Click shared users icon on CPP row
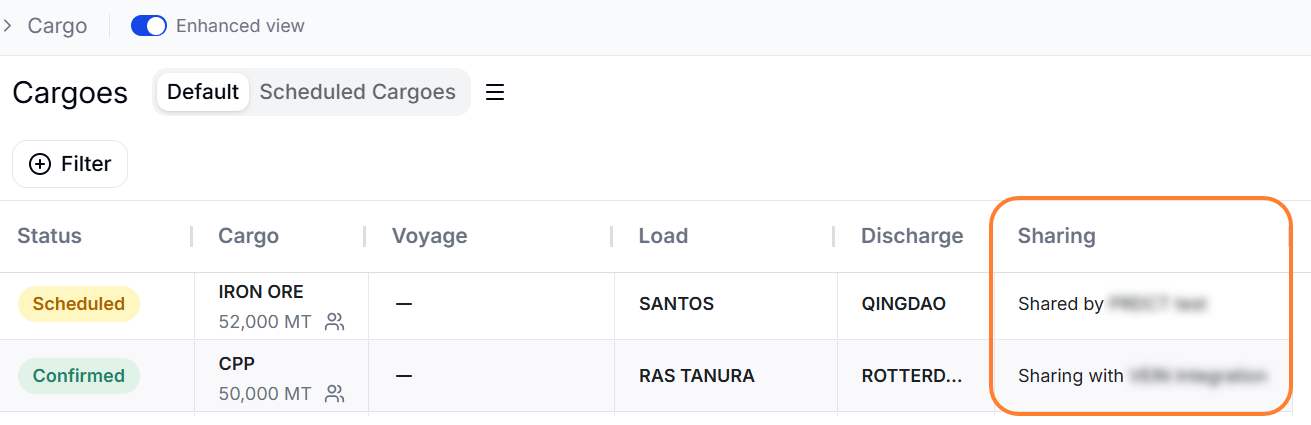The height and width of the screenshot is (425, 1311). click(x=335, y=394)
